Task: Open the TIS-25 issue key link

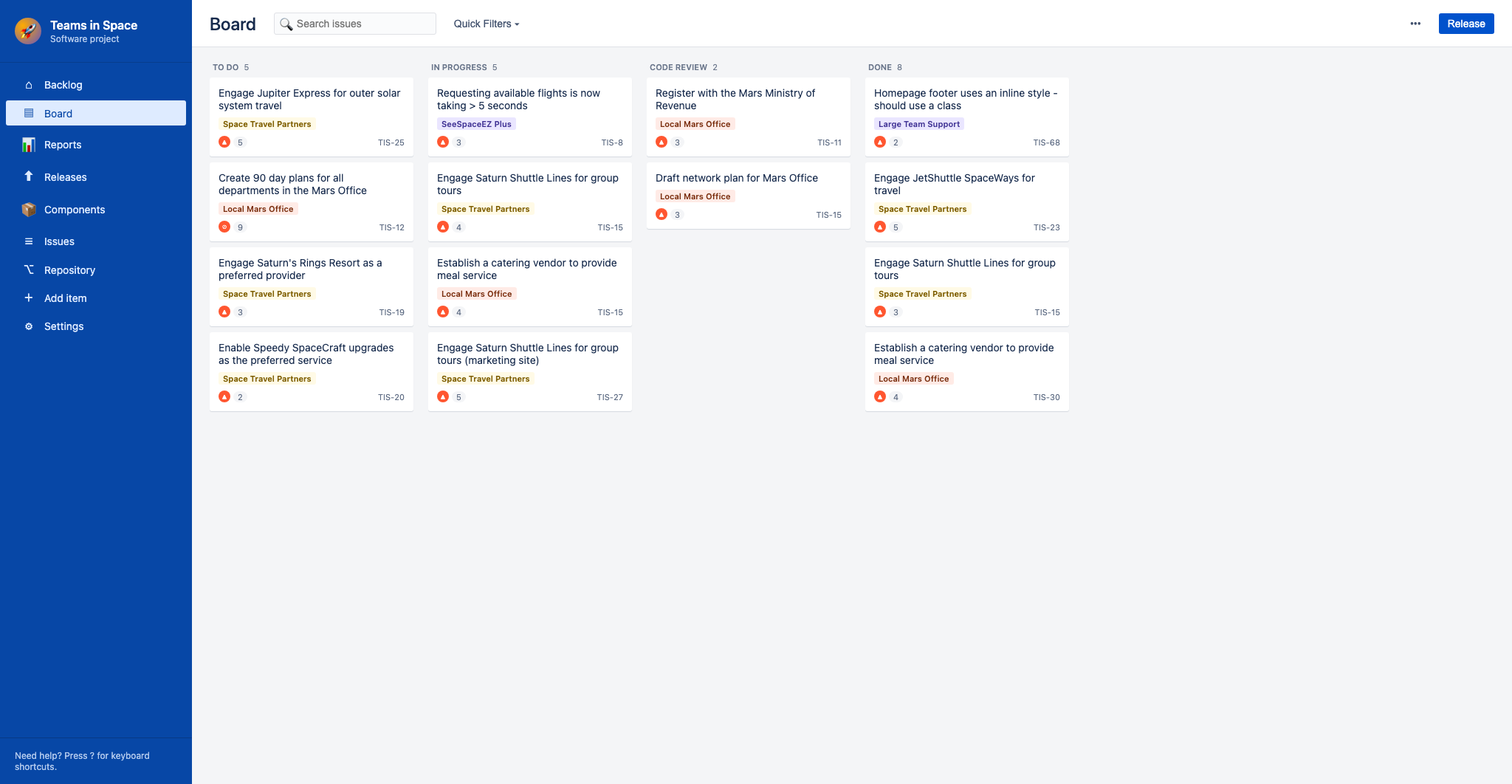Action: [x=391, y=142]
